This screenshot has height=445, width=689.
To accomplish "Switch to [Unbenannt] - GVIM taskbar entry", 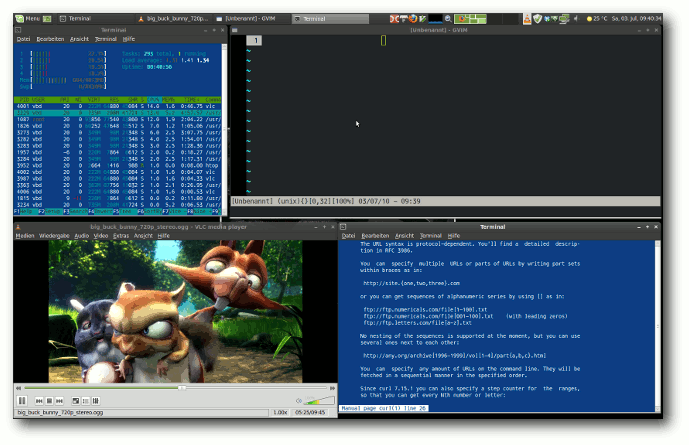I will tap(251, 18).
